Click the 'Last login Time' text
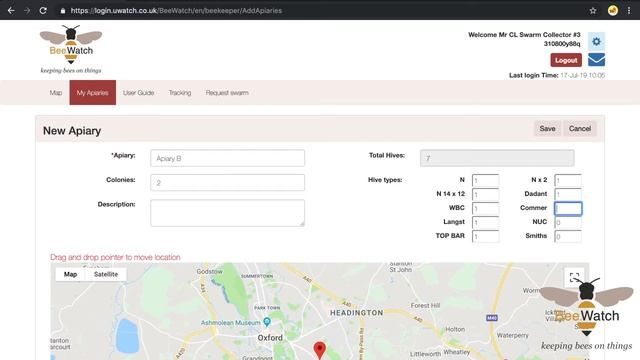The height and width of the screenshot is (360, 640). click(x=533, y=75)
